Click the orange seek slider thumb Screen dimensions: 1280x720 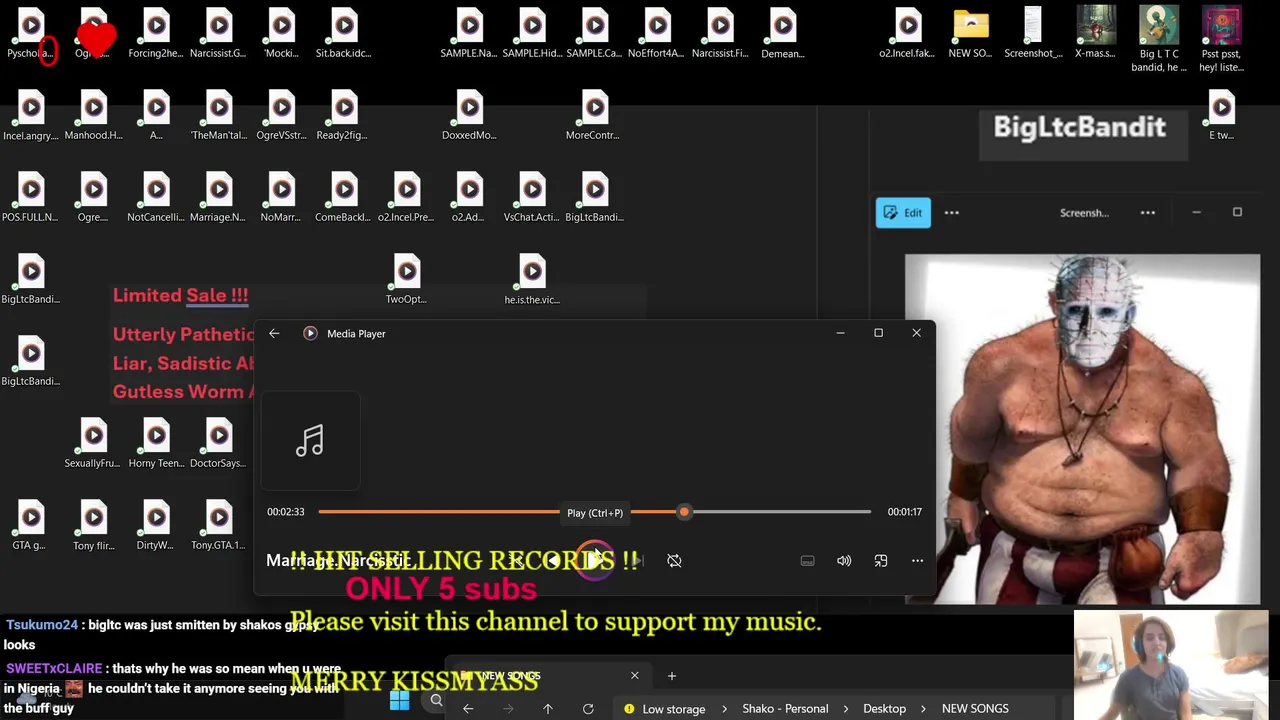pyautogui.click(x=684, y=512)
